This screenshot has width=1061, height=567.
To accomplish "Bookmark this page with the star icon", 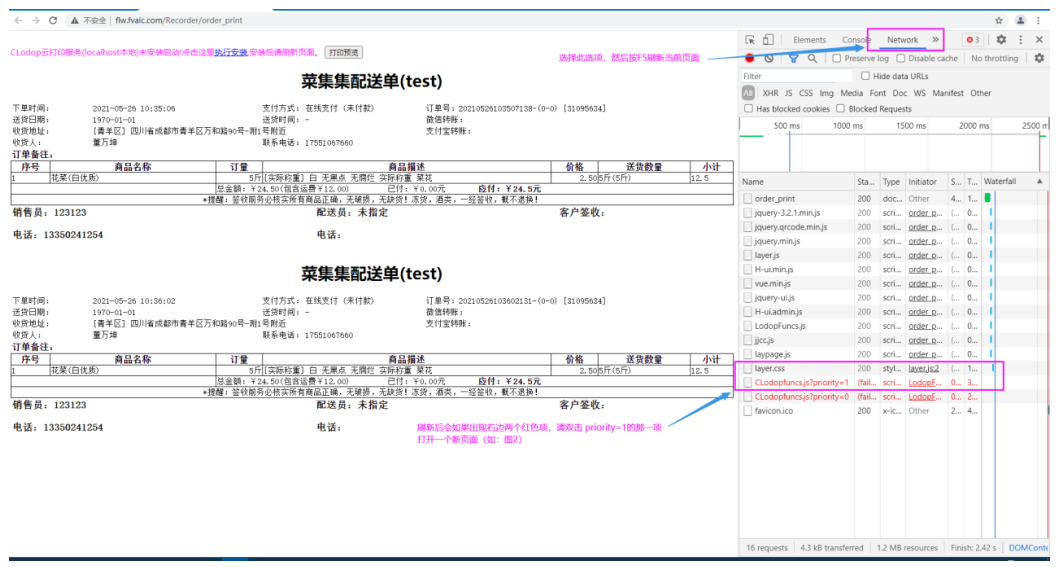I will (998, 20).
